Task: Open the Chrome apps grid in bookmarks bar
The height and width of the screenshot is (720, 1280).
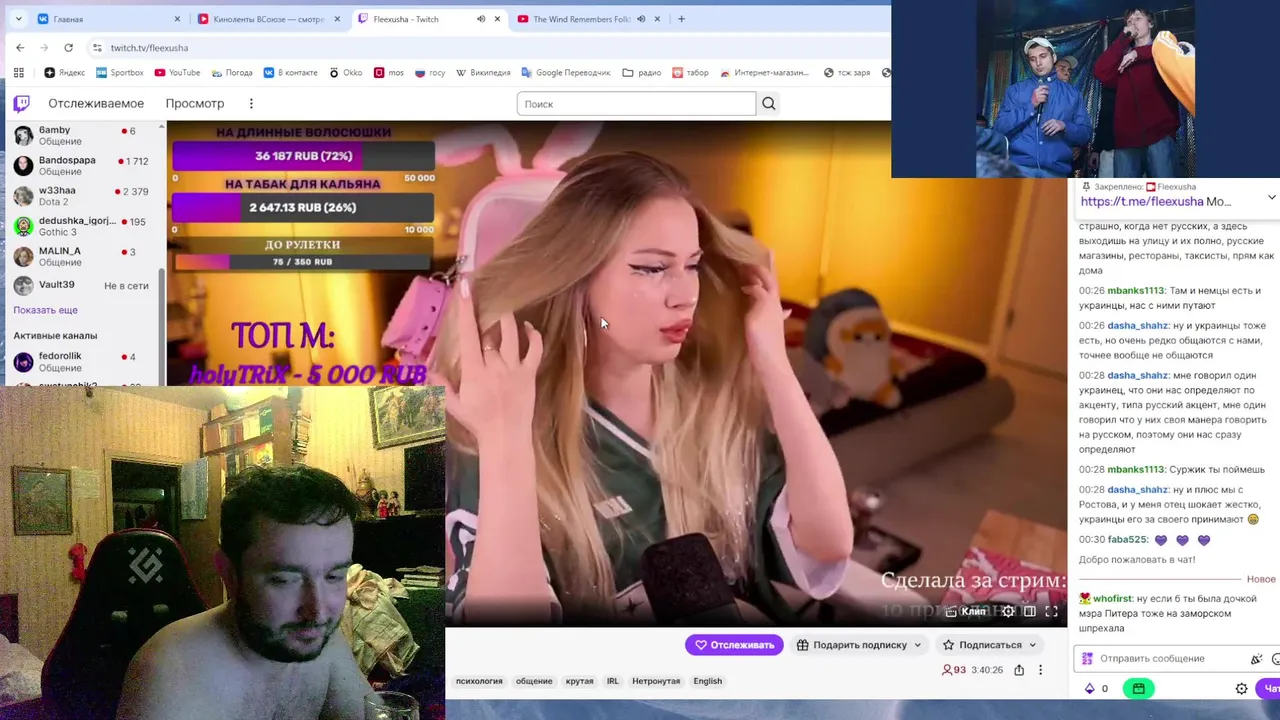Action: [x=18, y=72]
